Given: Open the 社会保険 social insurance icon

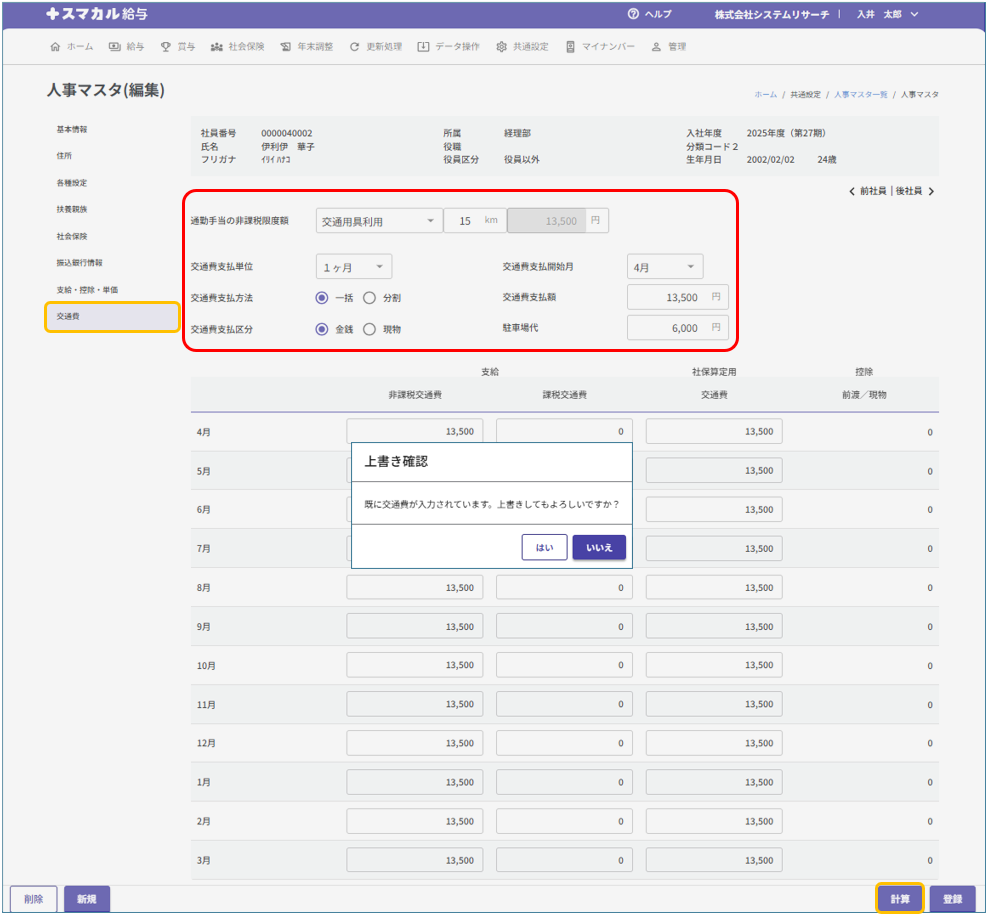Looking at the screenshot, I should 217,47.
